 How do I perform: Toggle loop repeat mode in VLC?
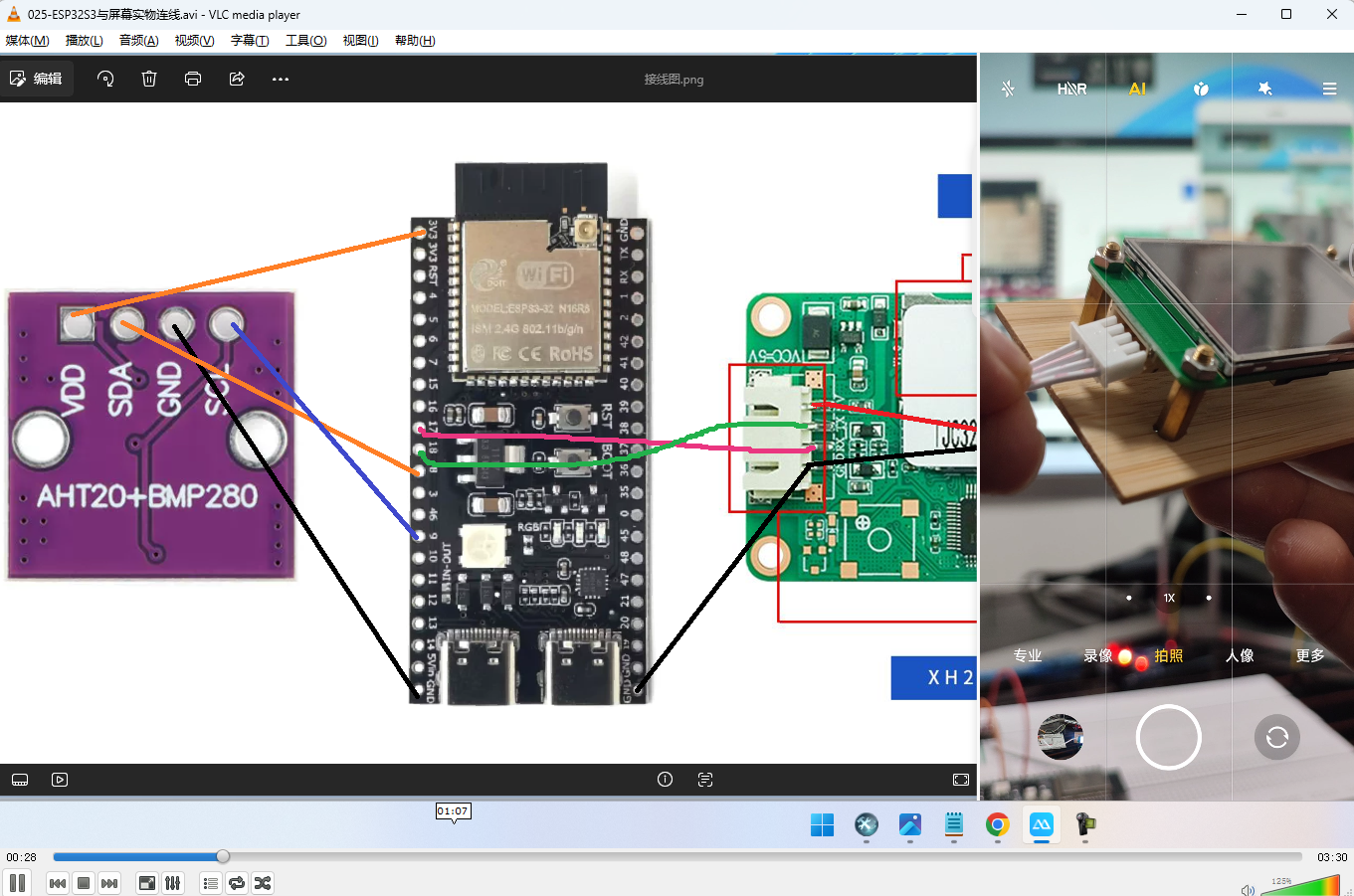[x=237, y=883]
